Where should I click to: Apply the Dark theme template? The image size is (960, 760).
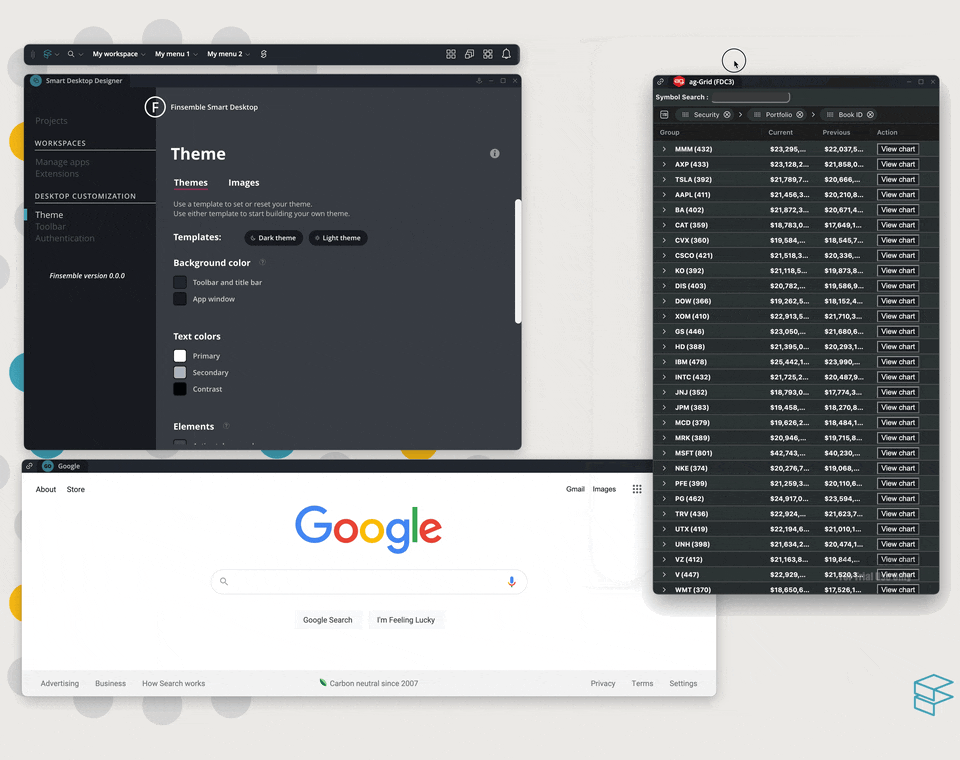273,238
